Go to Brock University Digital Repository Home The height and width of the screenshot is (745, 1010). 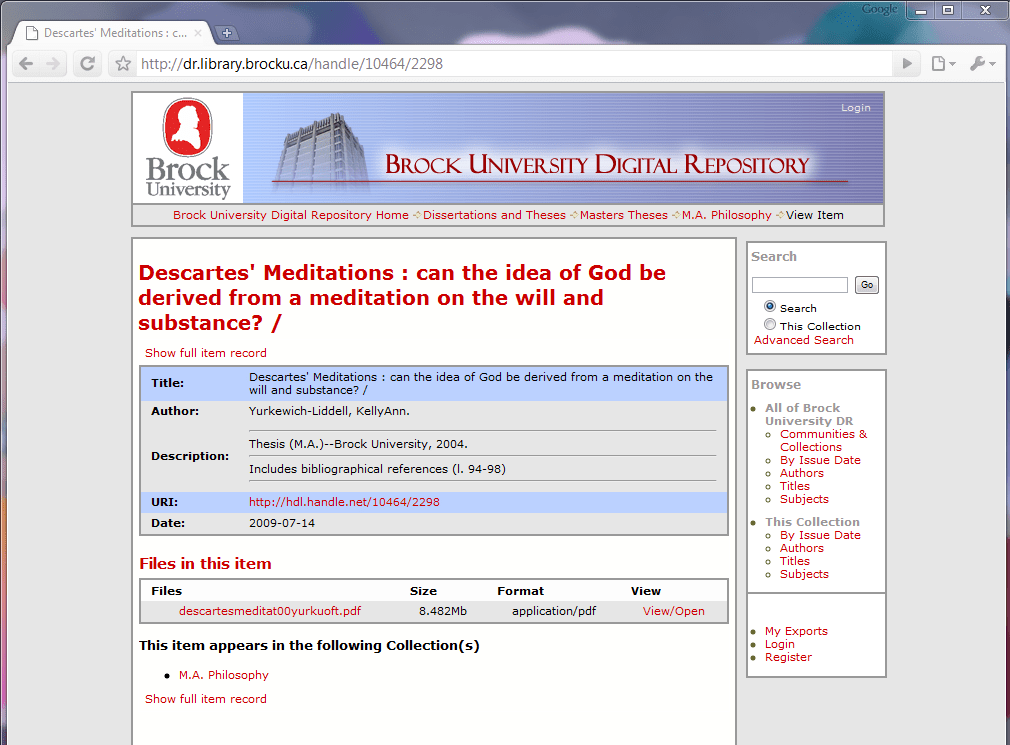pos(291,215)
